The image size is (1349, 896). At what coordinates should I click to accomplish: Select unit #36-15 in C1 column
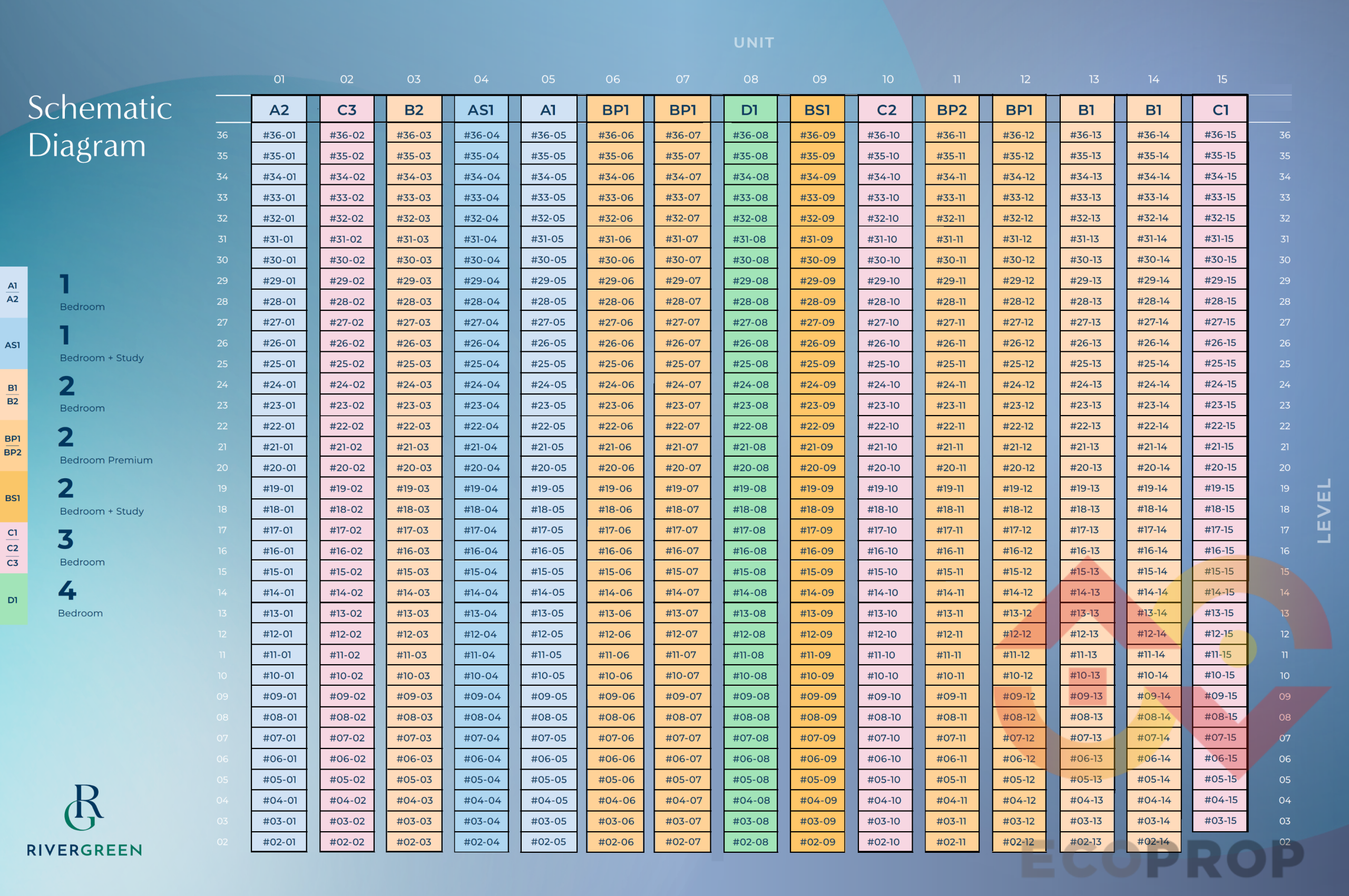tap(1220, 134)
